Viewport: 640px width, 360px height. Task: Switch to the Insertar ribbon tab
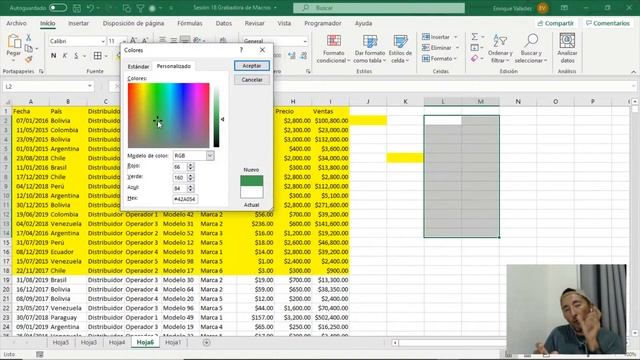coord(78,23)
